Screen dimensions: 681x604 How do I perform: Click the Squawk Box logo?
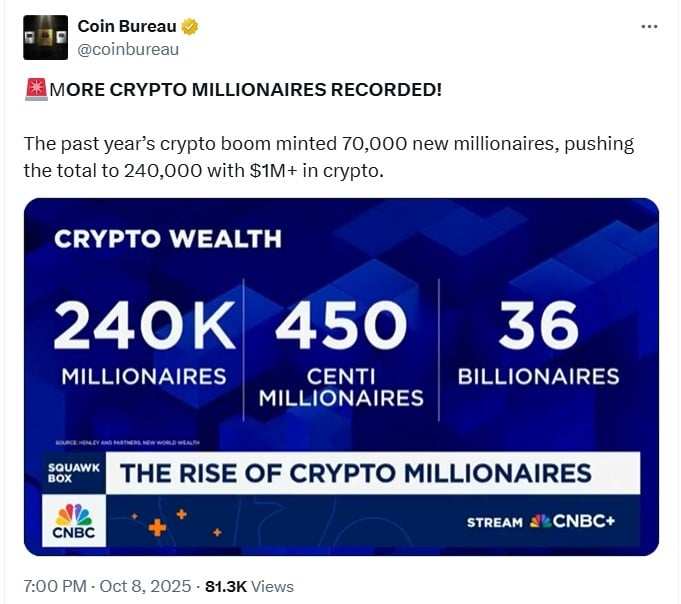72,472
